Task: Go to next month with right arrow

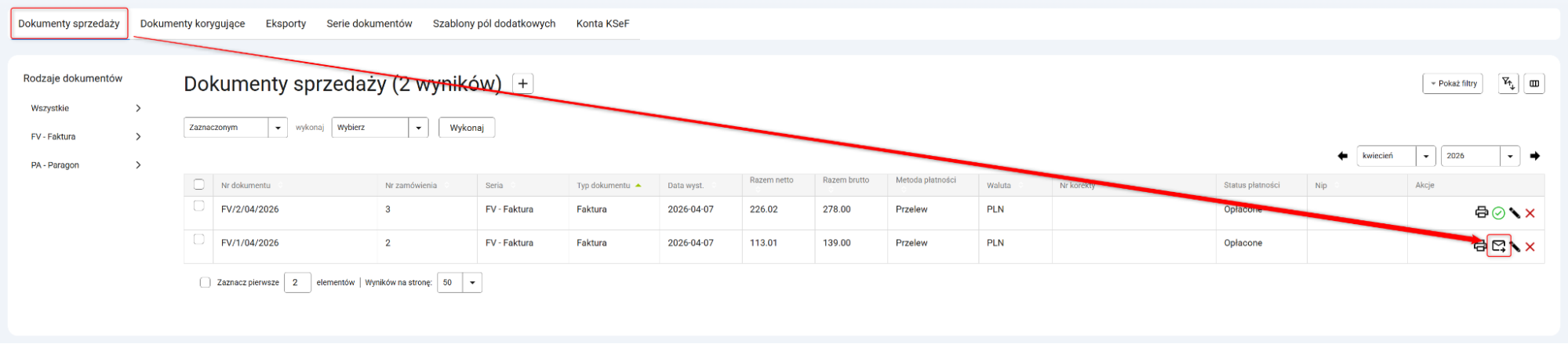Action: [1535, 156]
